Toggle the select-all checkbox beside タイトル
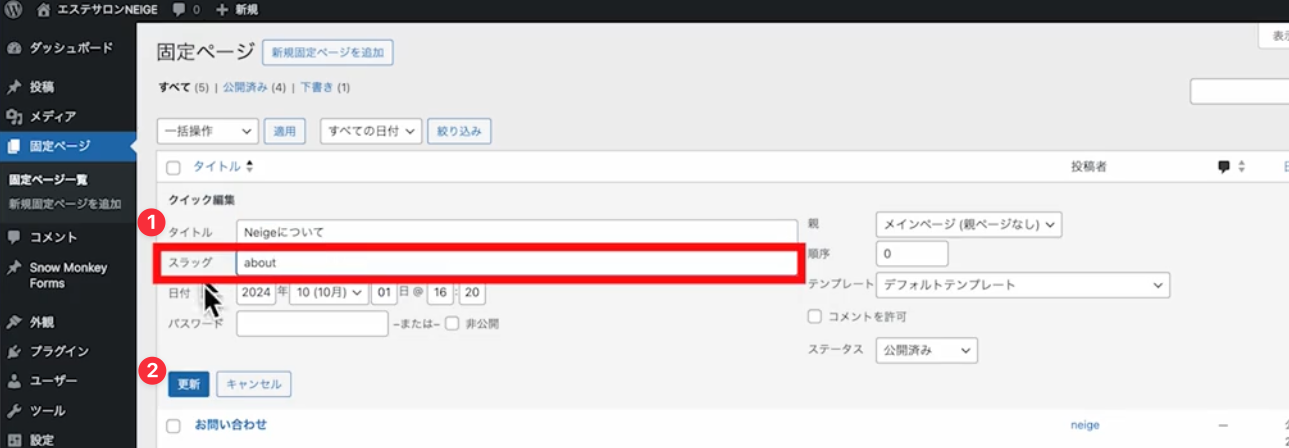Viewport: 1289px width, 448px height. (173, 168)
